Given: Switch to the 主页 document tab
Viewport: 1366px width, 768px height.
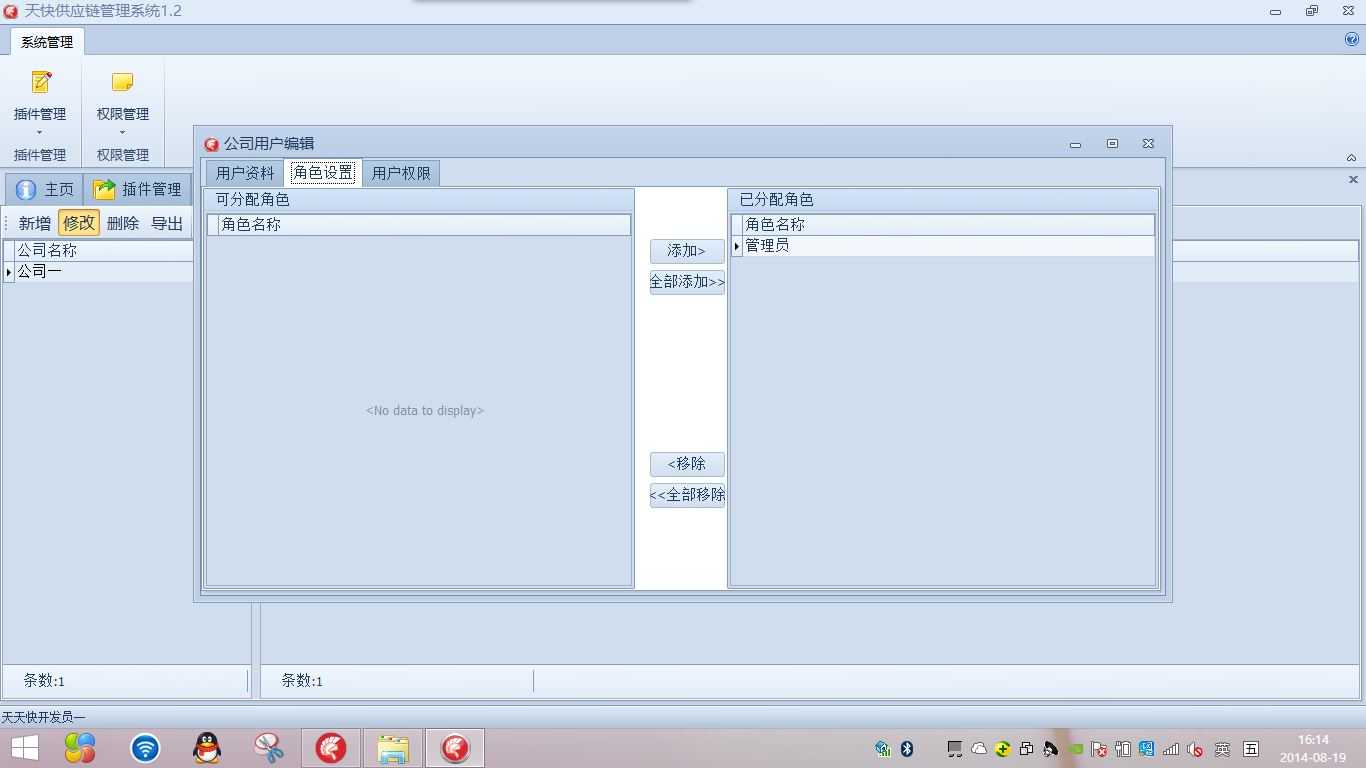Looking at the screenshot, I should pyautogui.click(x=45, y=189).
